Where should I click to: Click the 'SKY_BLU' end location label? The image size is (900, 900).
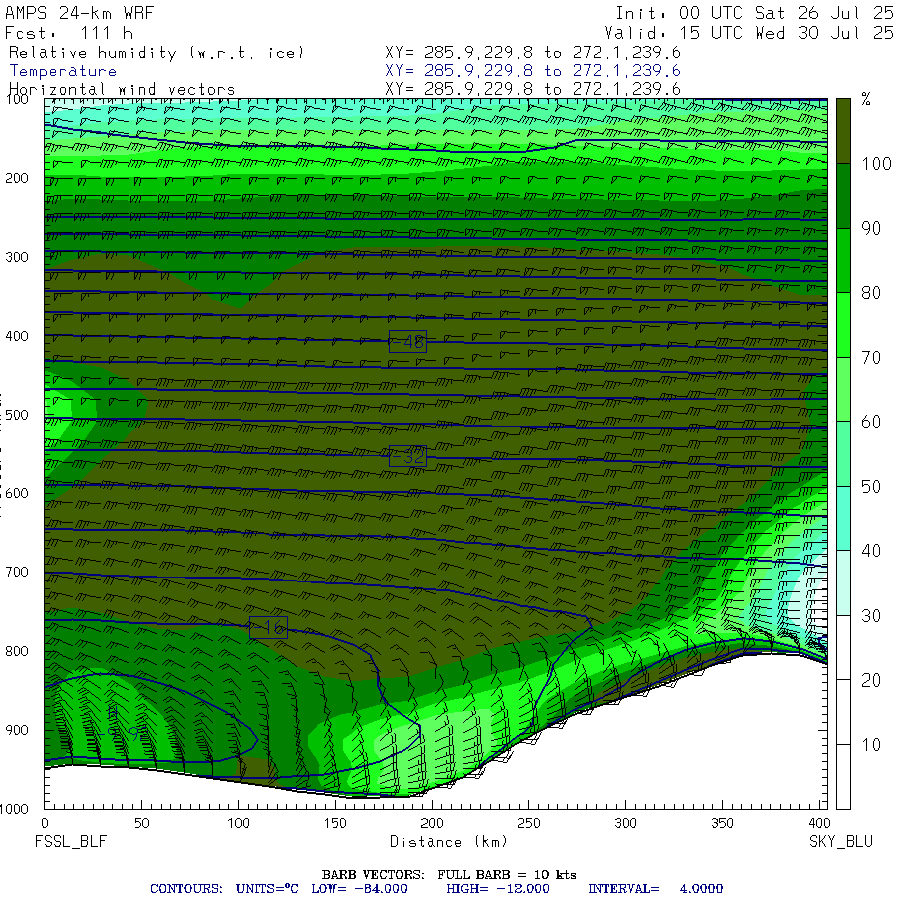[840, 841]
